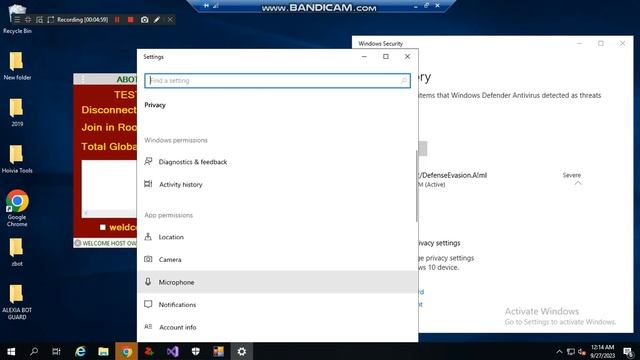Click the Account info card icon
Image resolution: width=640 pixels, height=360 pixels.
coord(148,327)
